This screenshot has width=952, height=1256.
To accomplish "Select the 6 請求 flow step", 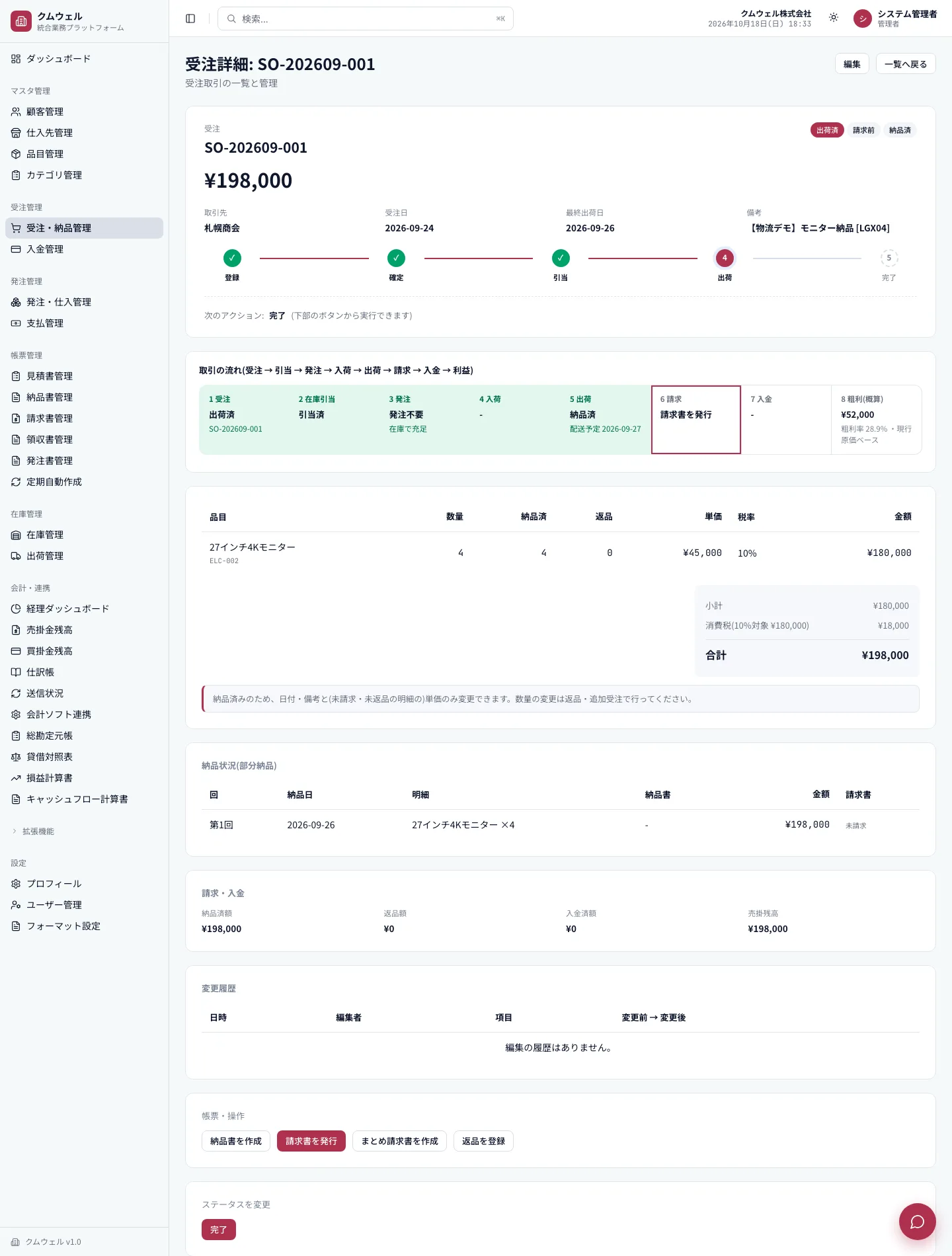I will click(x=695, y=420).
